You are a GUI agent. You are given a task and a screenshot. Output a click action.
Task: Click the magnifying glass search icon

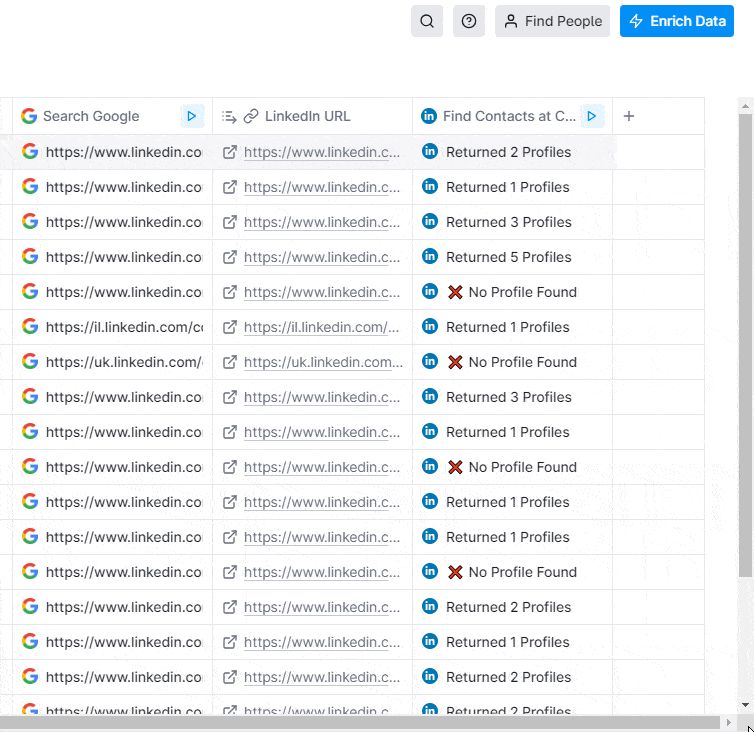click(427, 21)
